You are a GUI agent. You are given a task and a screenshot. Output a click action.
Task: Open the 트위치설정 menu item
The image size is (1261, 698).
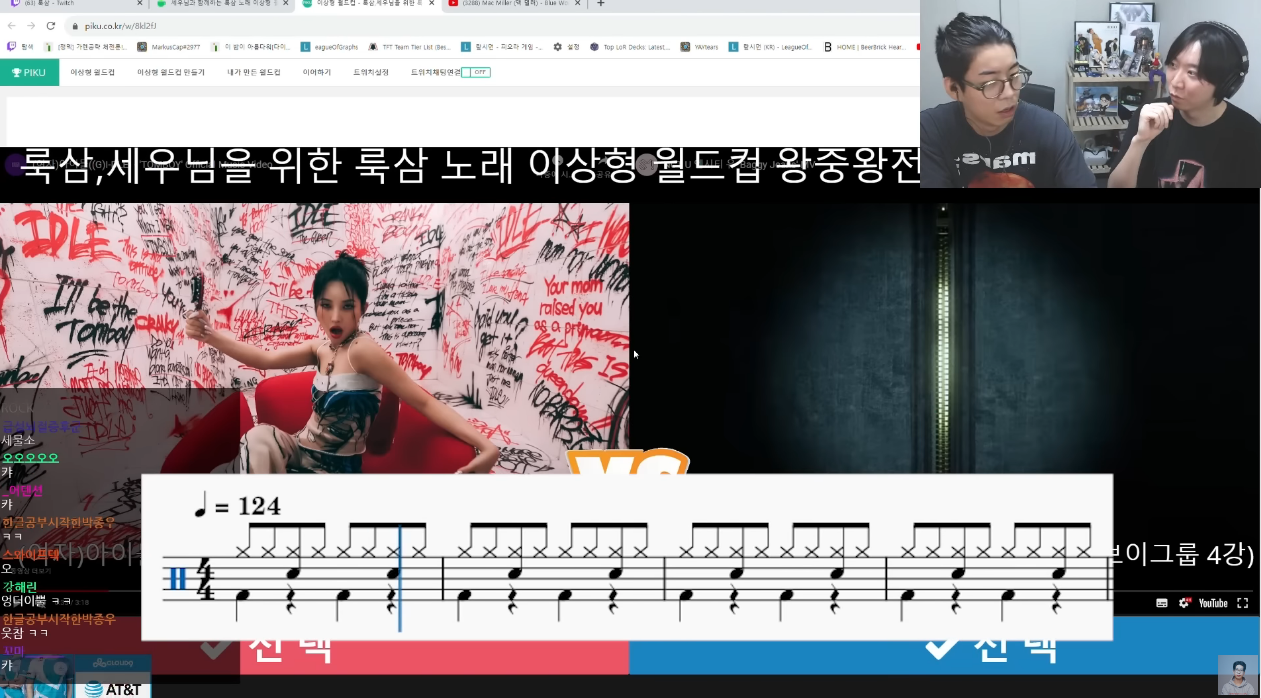pos(371,72)
